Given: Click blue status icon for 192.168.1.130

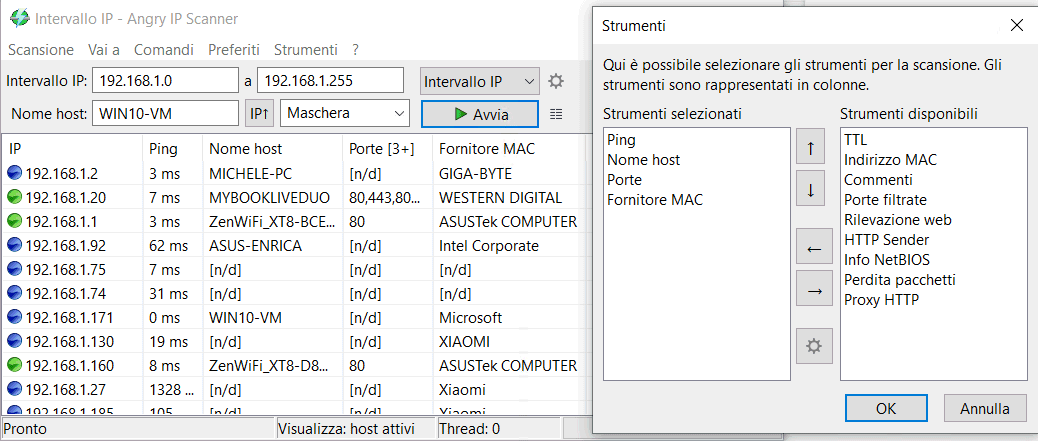Looking at the screenshot, I should pos(15,342).
